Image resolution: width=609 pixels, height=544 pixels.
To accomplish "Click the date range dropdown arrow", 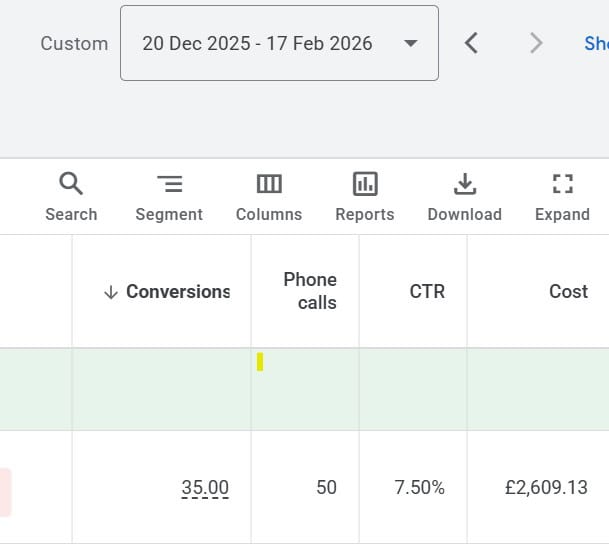I will (x=410, y=43).
